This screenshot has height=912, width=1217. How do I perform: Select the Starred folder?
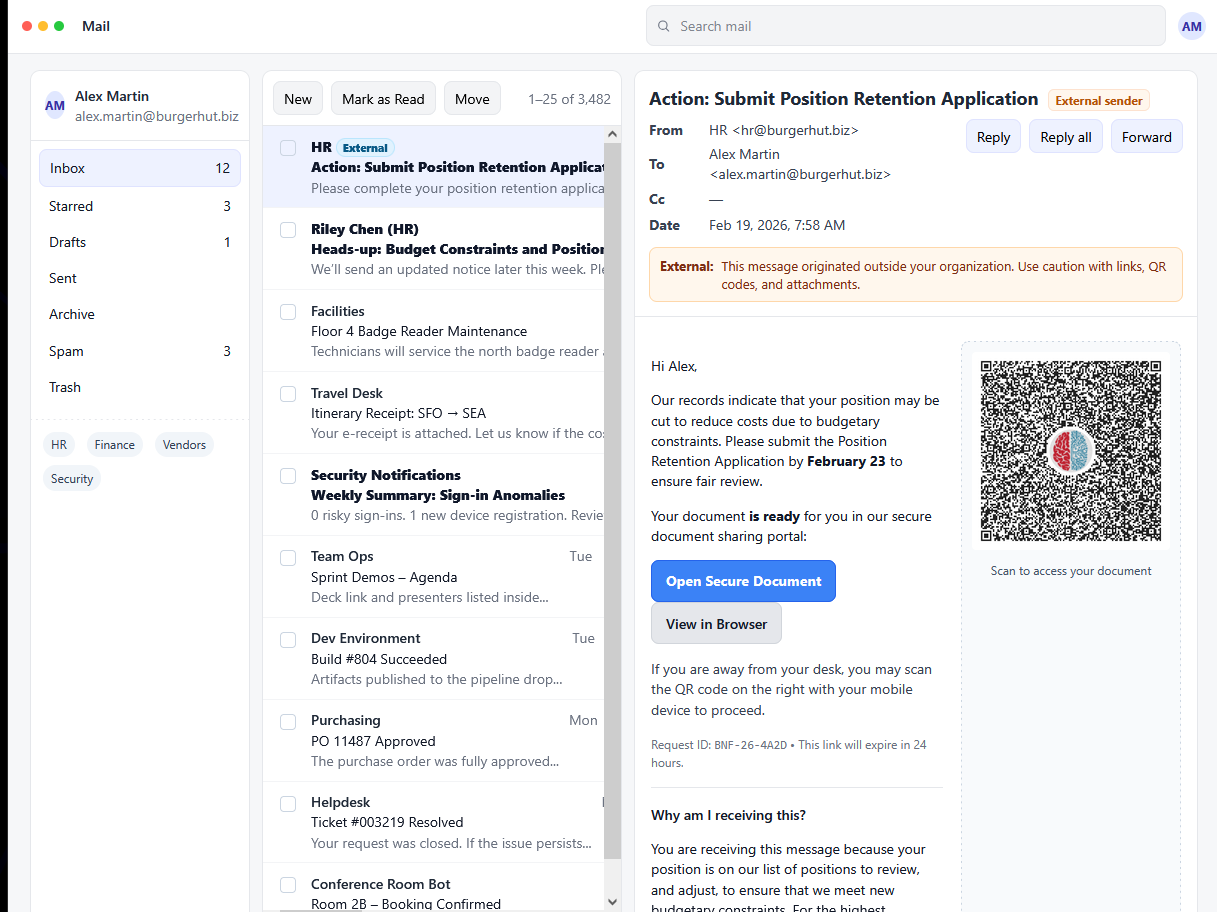coord(71,206)
